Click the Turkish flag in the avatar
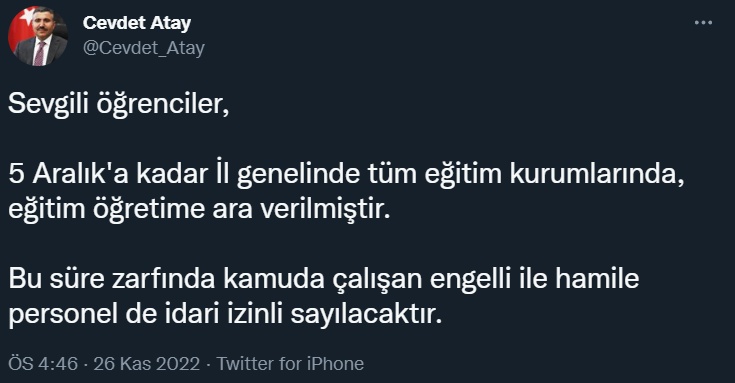 [23, 24]
